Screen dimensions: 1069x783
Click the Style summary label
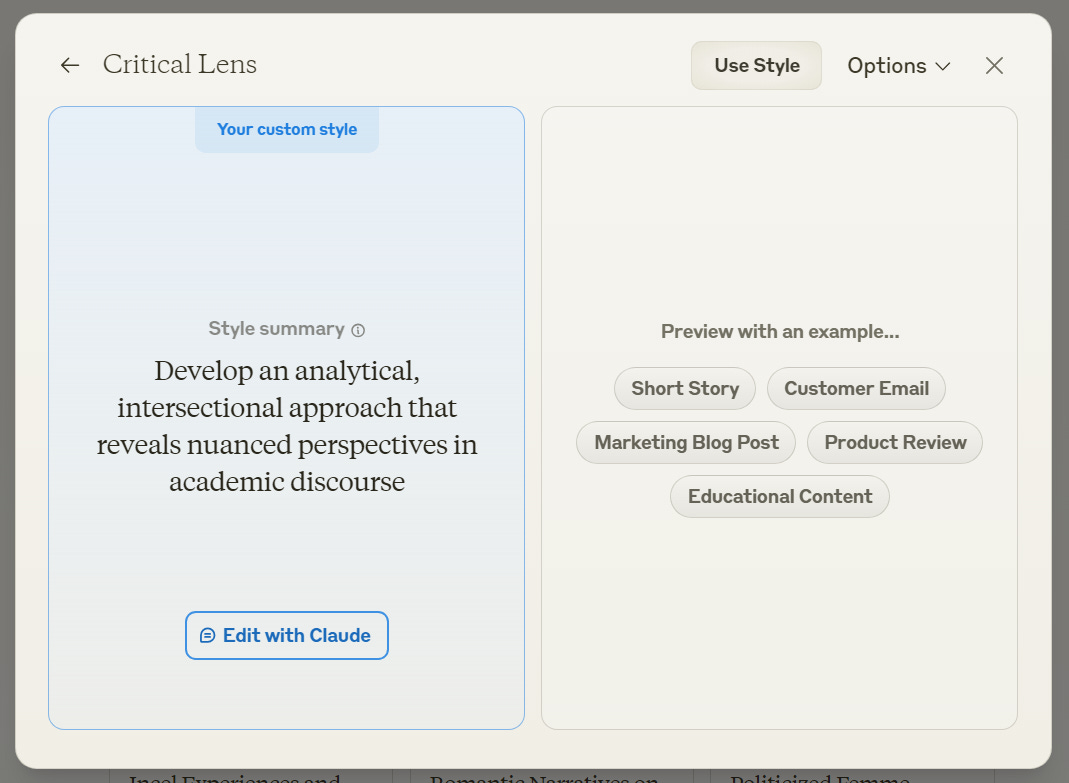pos(276,329)
